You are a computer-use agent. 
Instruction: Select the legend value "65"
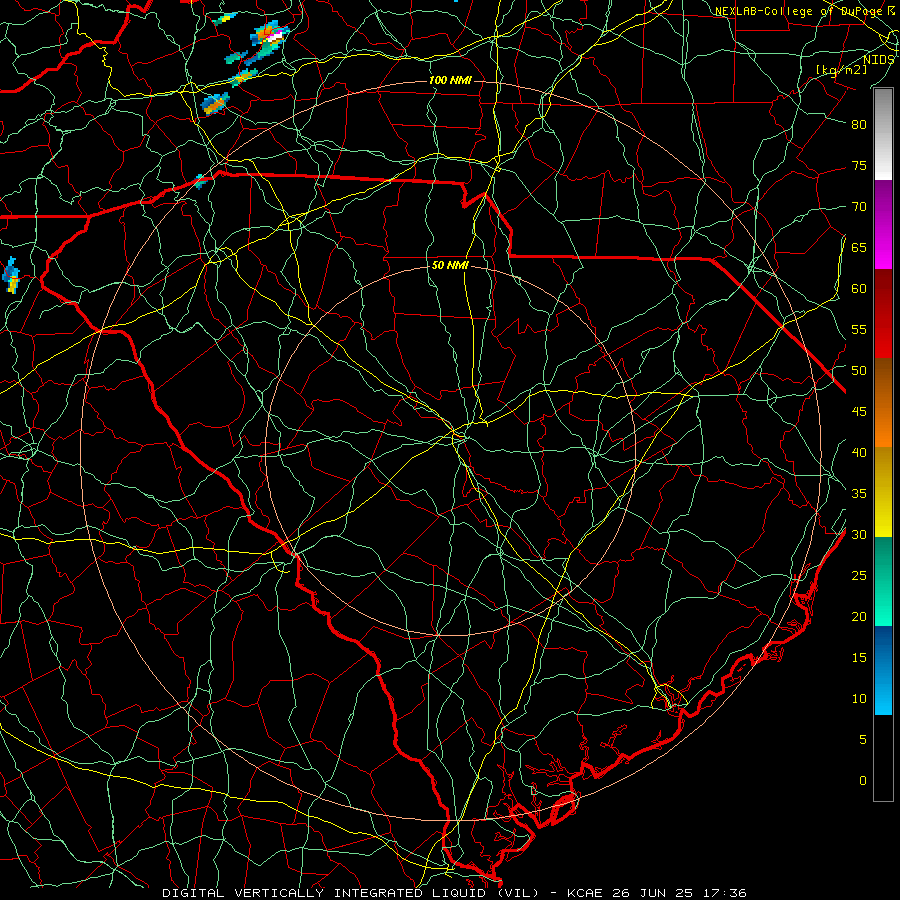tap(859, 248)
